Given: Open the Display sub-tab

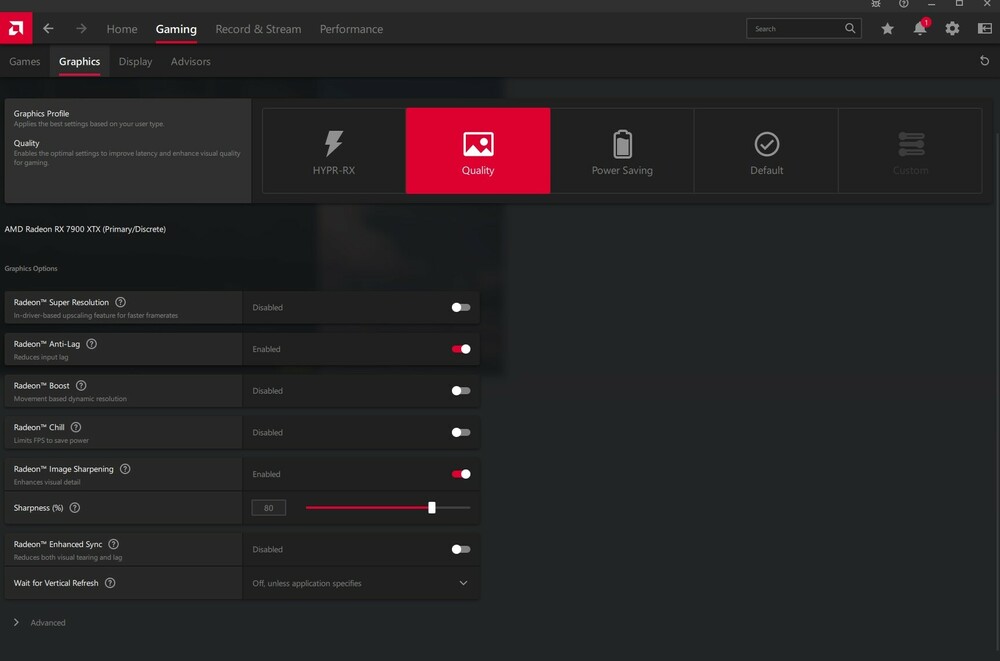Looking at the screenshot, I should 135,61.
